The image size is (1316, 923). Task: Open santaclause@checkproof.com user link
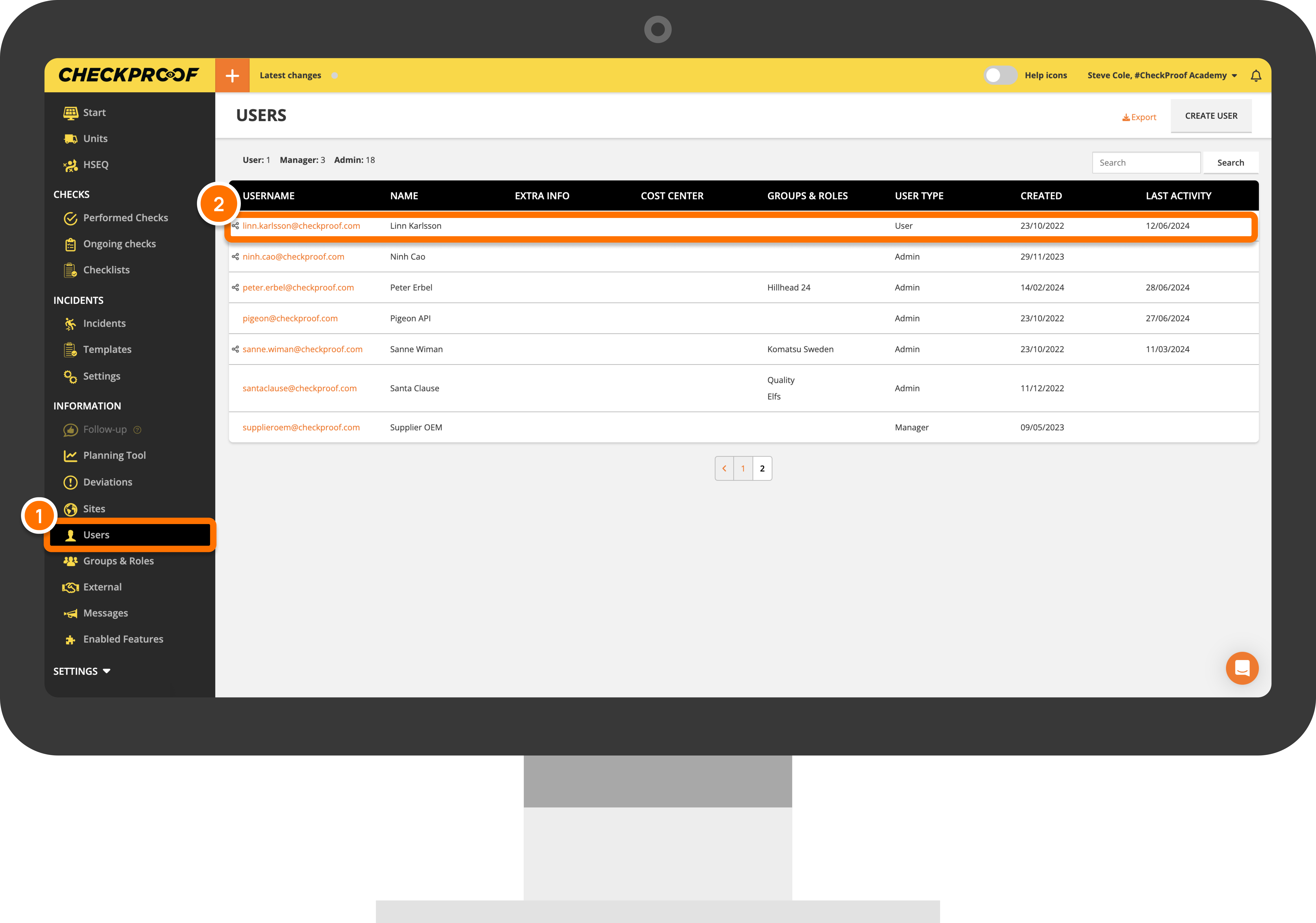point(299,388)
